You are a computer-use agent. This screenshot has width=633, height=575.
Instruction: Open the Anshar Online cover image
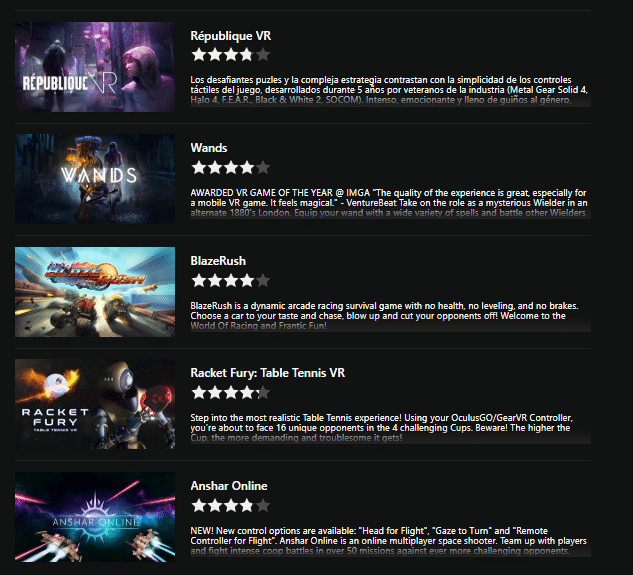pyautogui.click(x=95, y=517)
